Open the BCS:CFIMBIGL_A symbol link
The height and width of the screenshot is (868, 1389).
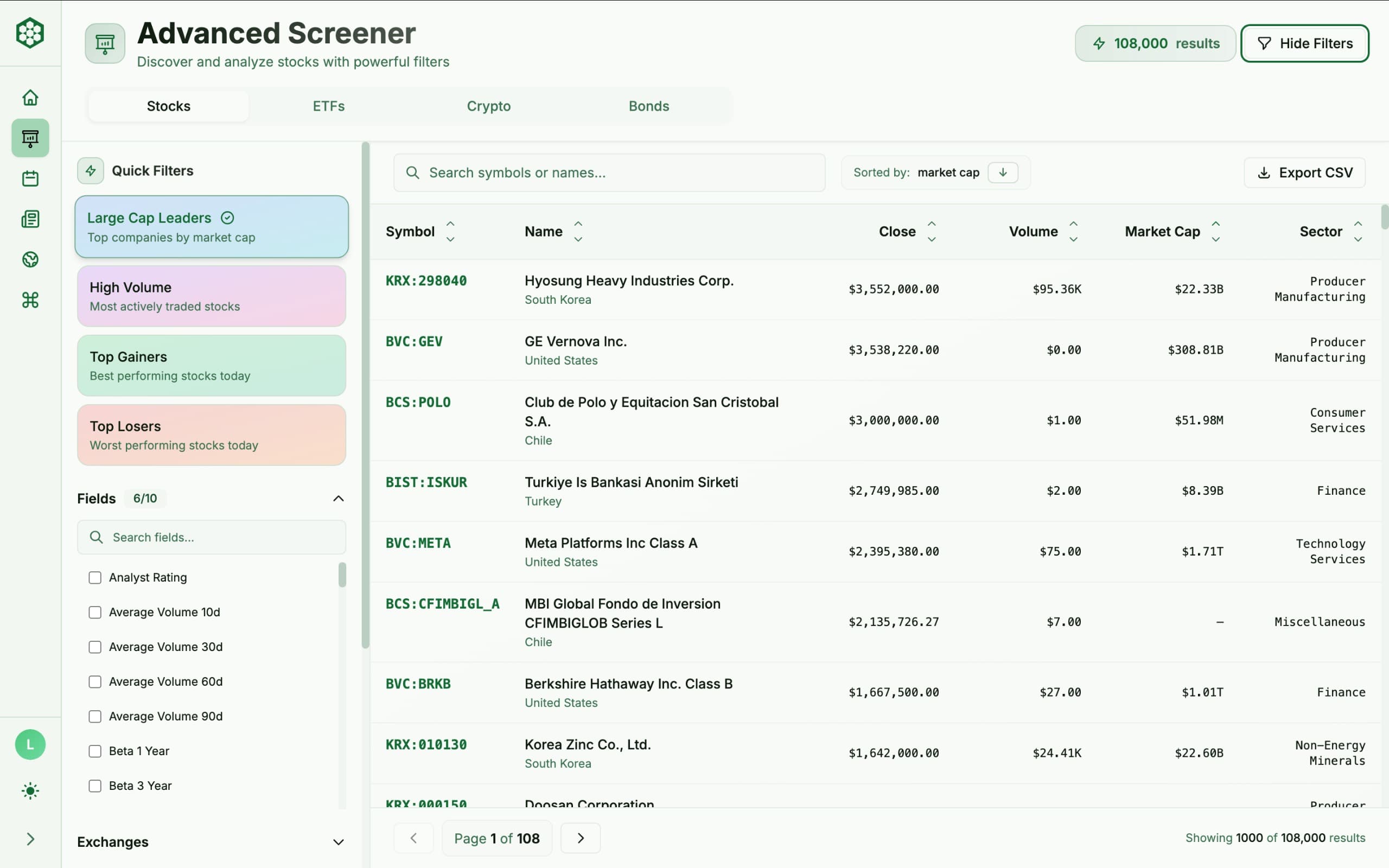pyautogui.click(x=443, y=604)
